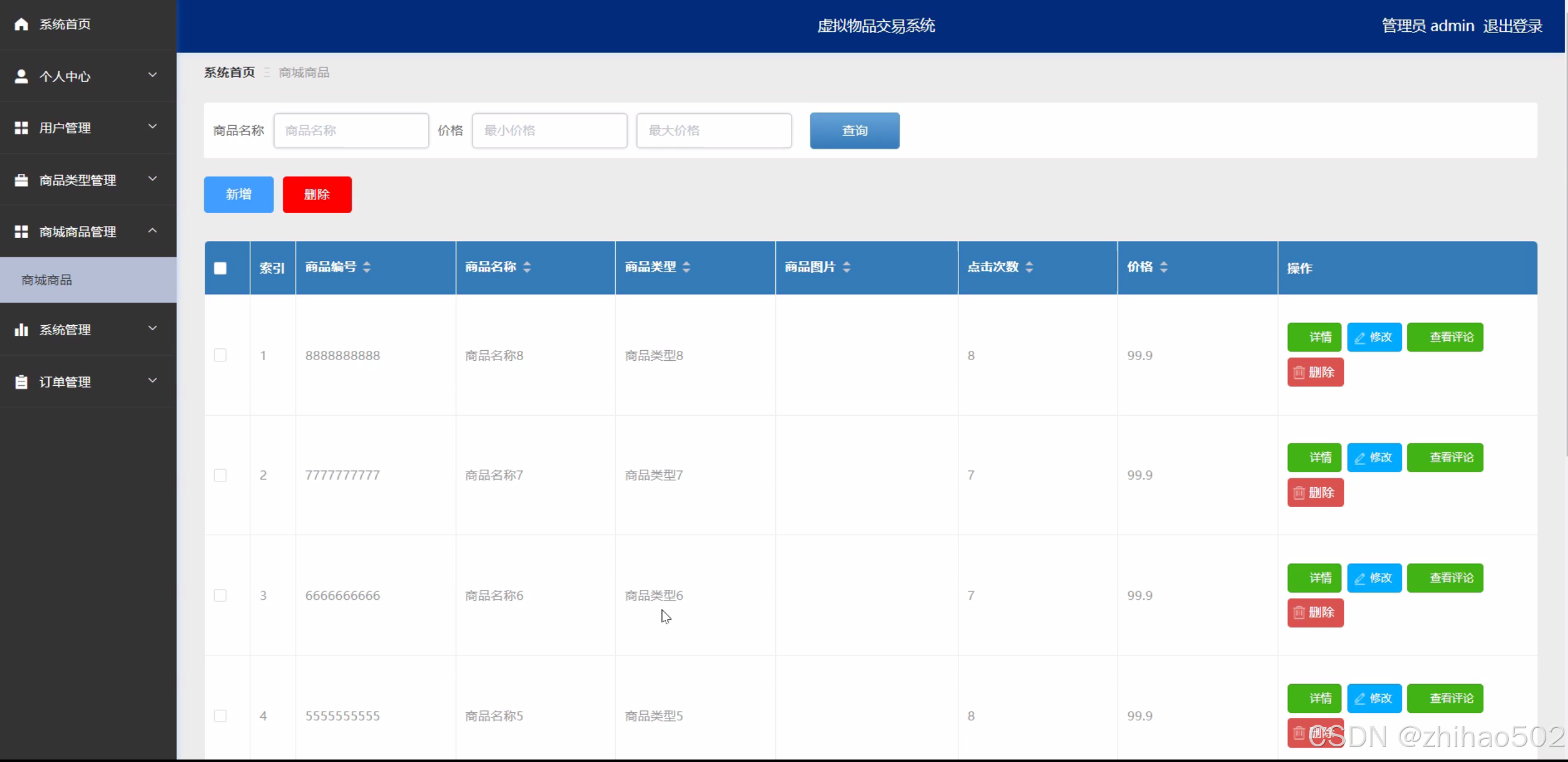Open 详情 for row 8888888888
1568x762 pixels.
coord(1314,338)
